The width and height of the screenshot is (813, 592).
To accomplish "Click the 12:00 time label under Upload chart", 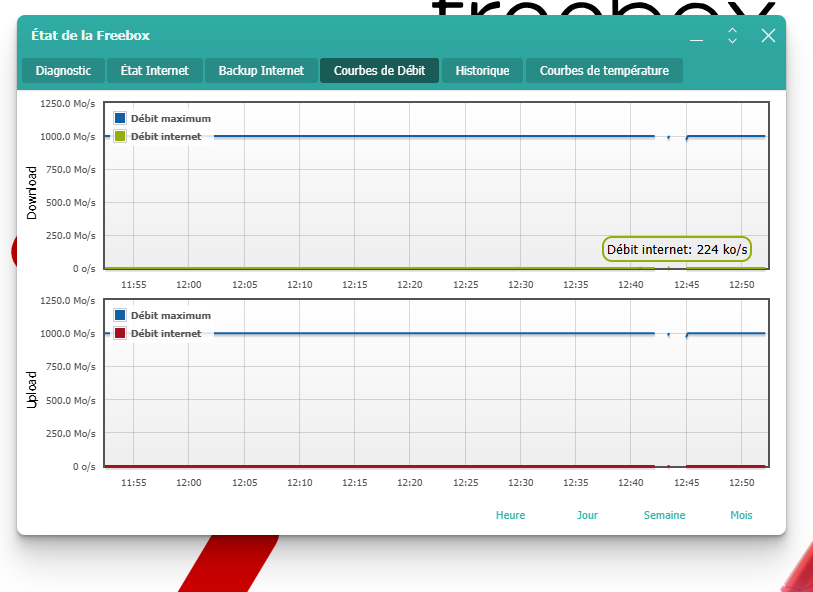I will [x=189, y=483].
